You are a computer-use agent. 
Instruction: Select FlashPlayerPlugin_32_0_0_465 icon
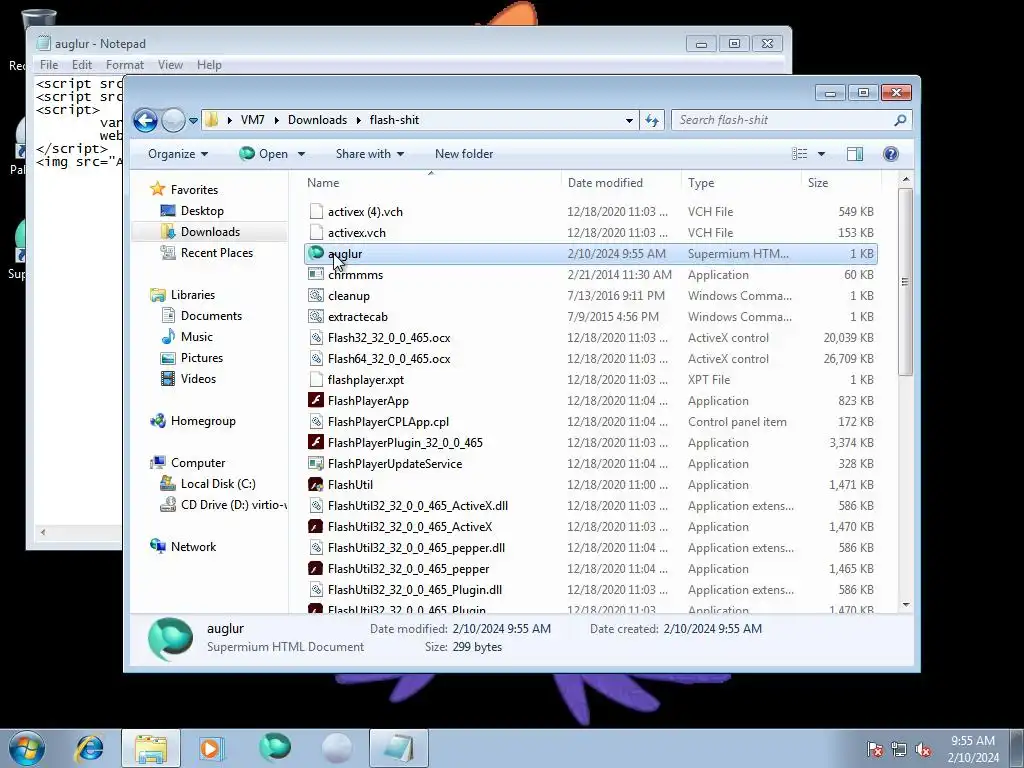tap(316, 442)
